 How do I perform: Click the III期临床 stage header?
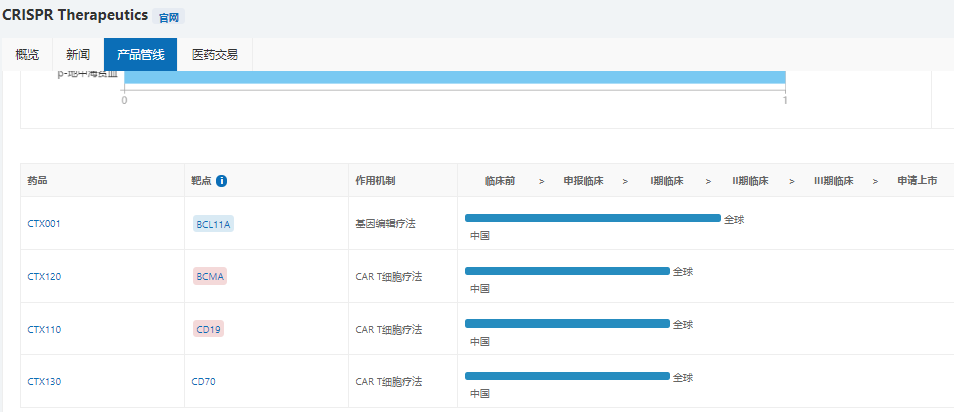[834, 181]
